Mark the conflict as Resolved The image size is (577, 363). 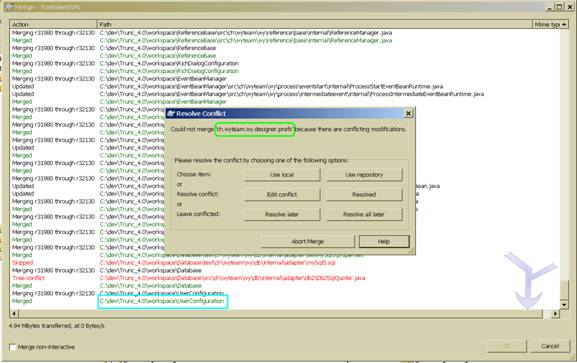(x=364, y=195)
